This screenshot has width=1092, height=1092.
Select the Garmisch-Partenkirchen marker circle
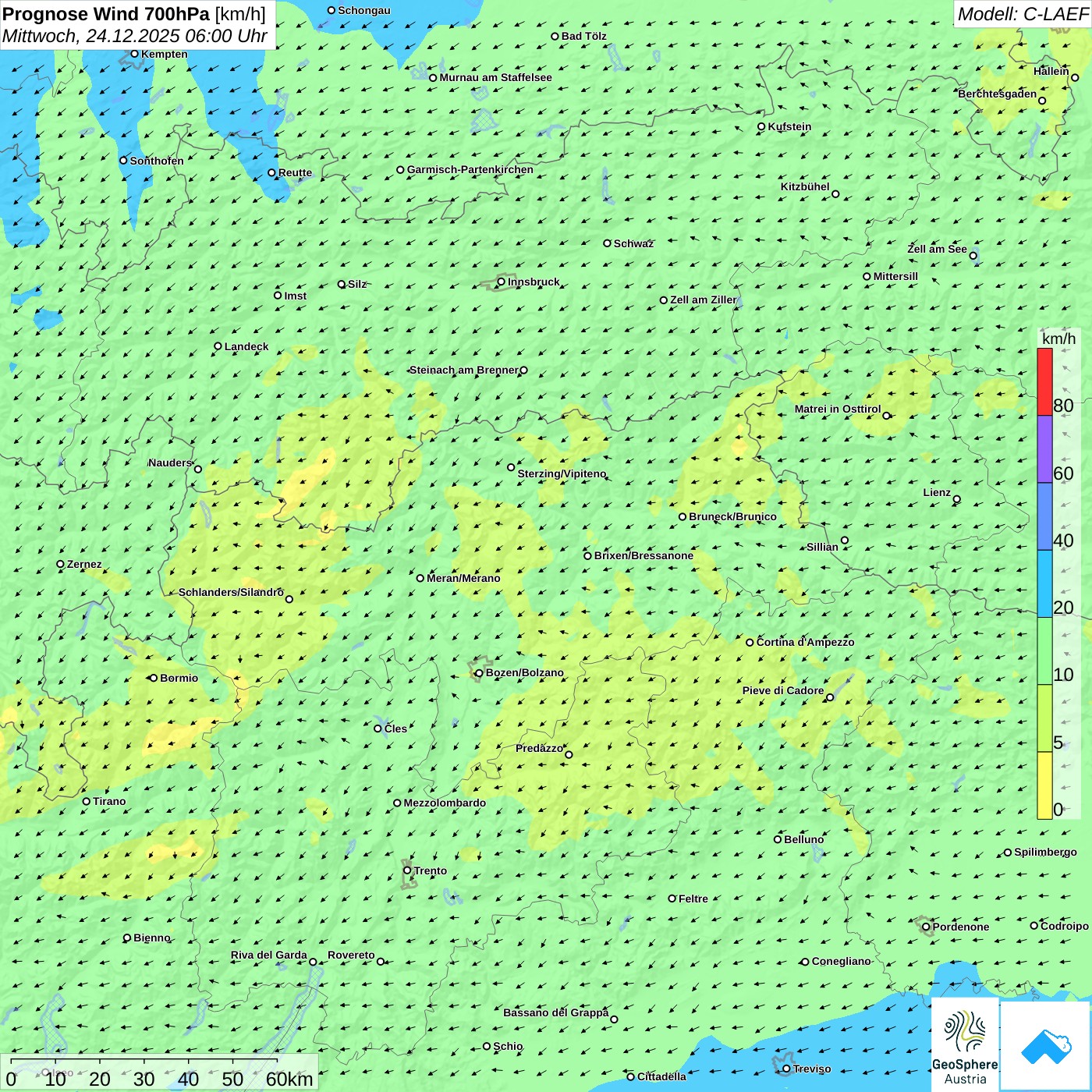click(x=400, y=169)
